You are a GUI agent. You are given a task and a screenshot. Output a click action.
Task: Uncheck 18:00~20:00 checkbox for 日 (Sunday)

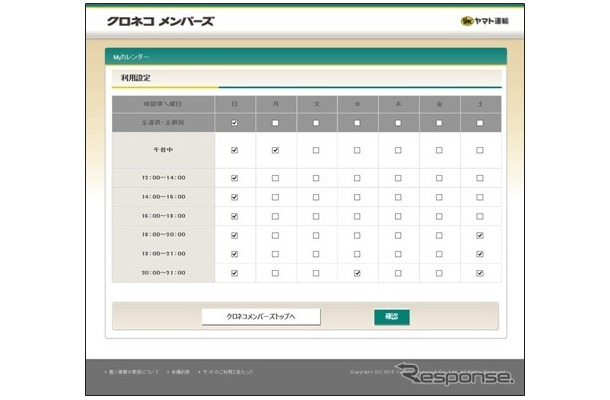coord(234,235)
